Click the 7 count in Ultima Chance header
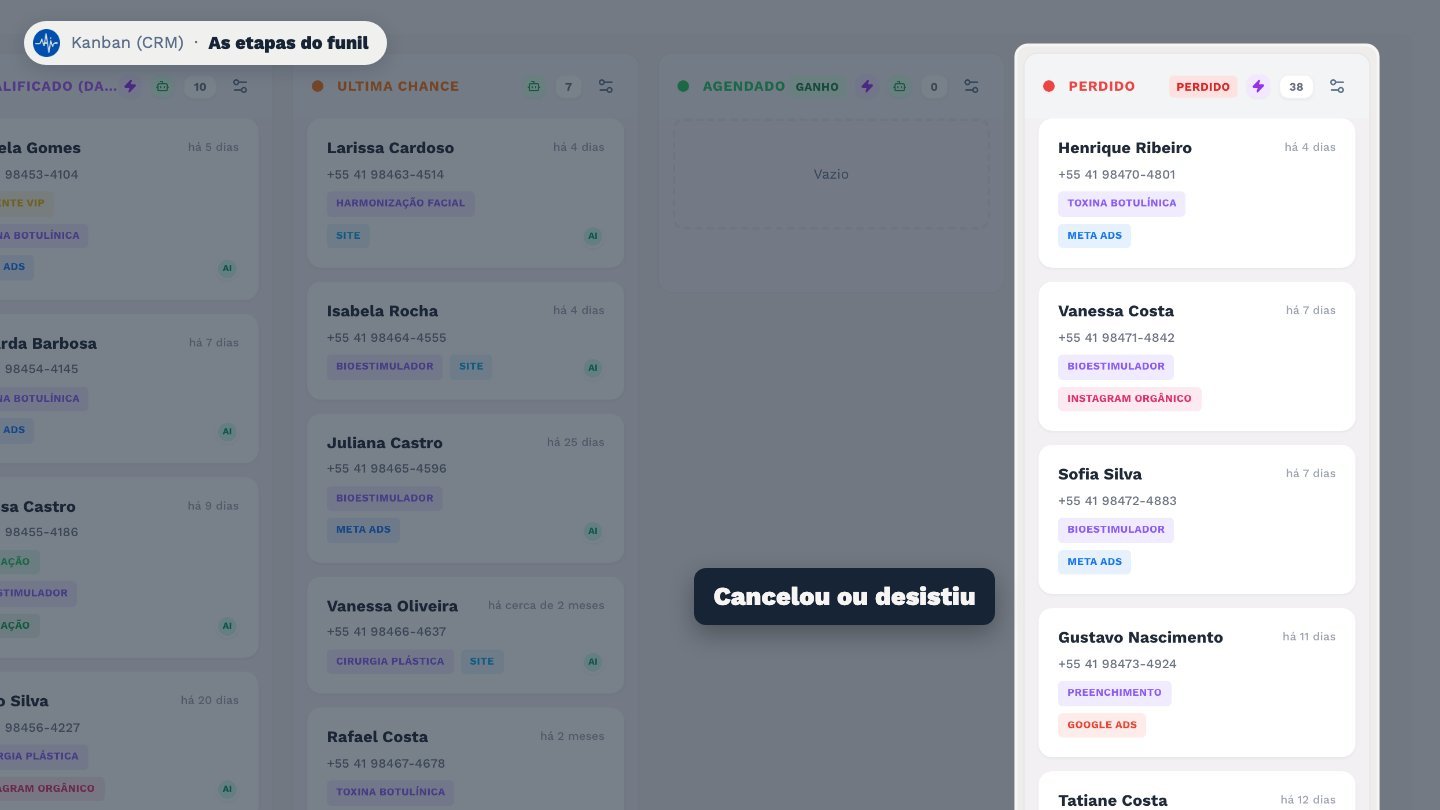Screen dimensions: 1440x810 (568, 87)
